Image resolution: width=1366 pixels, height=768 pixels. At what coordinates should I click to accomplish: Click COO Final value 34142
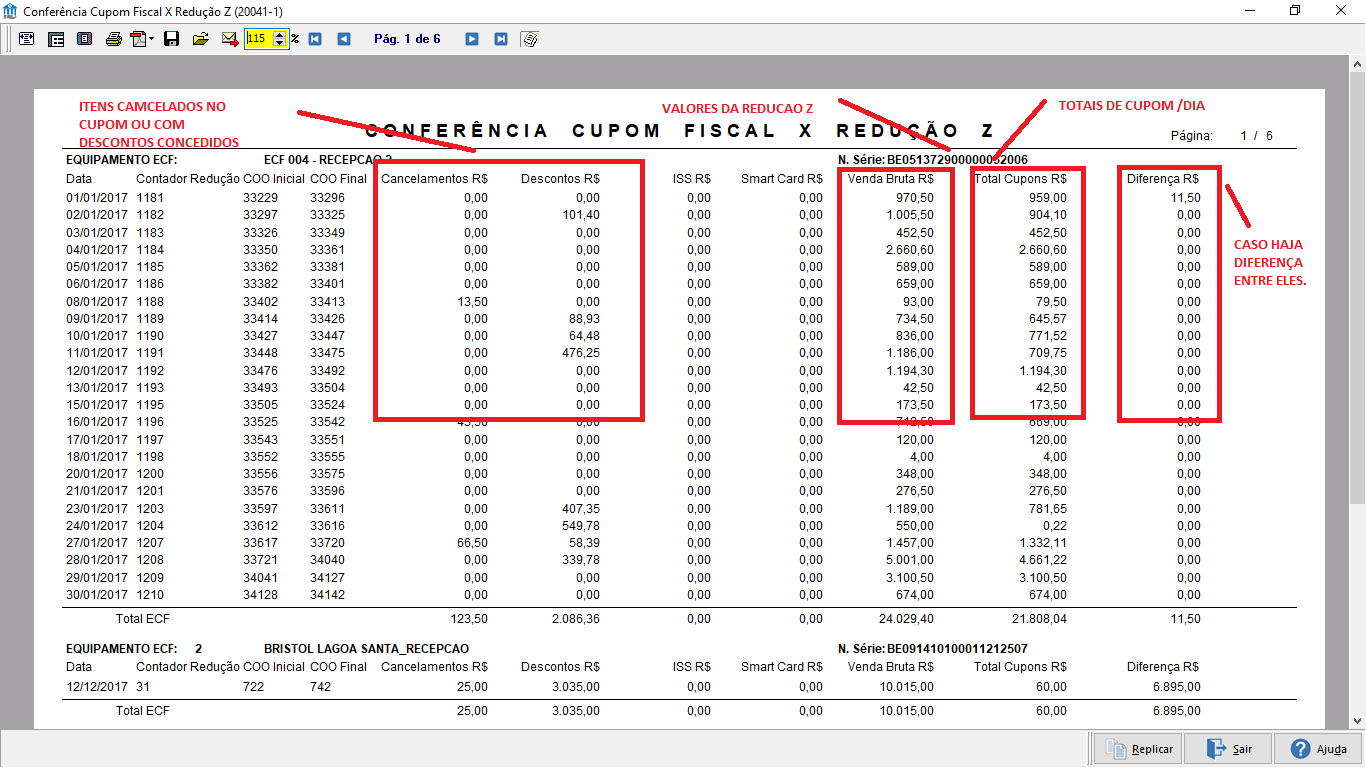tap(327, 595)
